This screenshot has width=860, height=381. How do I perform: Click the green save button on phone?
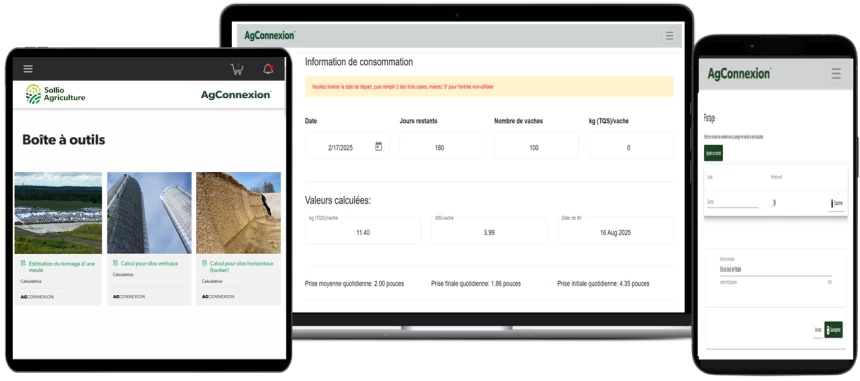(833, 329)
